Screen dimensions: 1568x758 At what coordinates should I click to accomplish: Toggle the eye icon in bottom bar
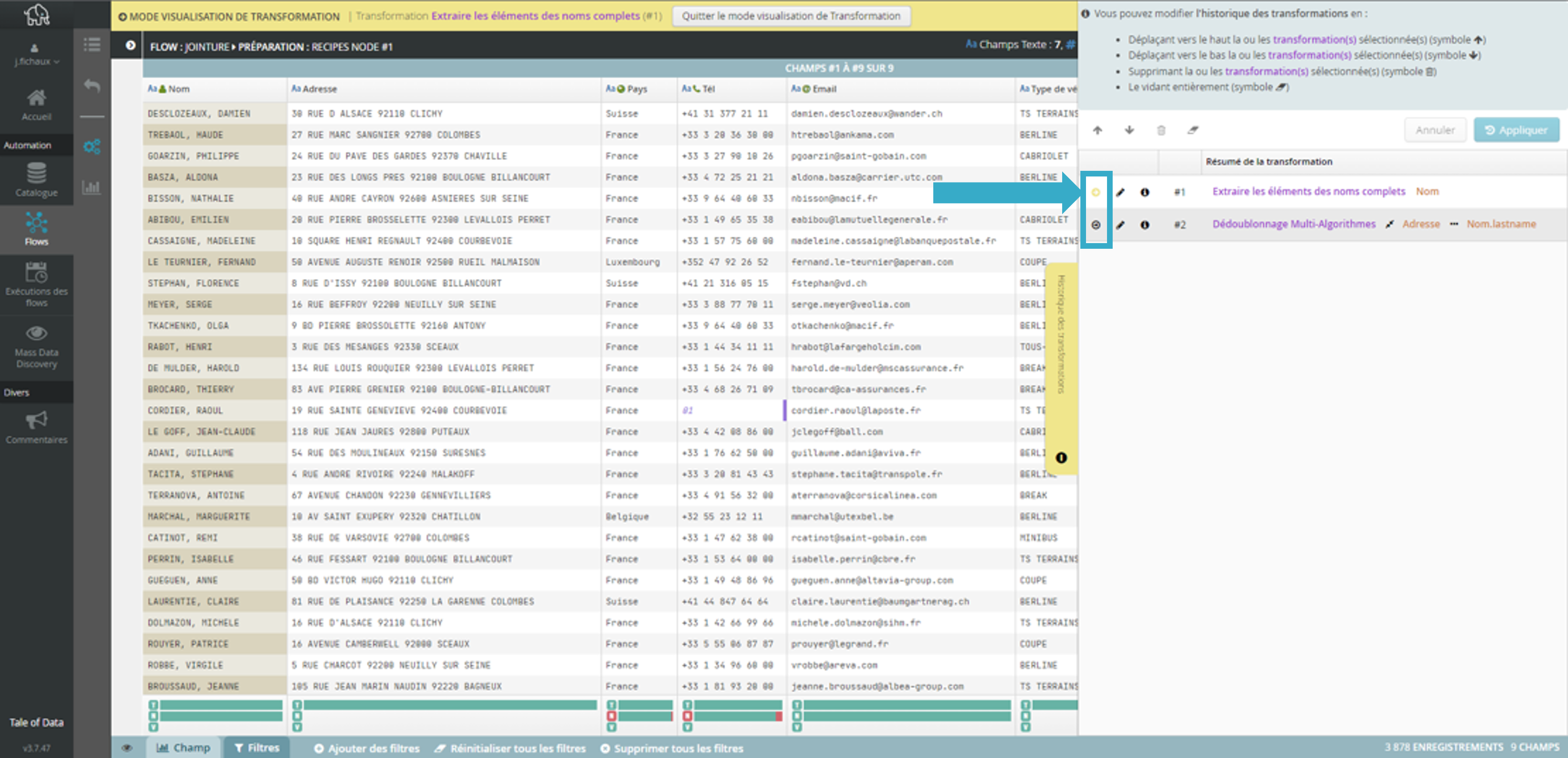(x=126, y=748)
